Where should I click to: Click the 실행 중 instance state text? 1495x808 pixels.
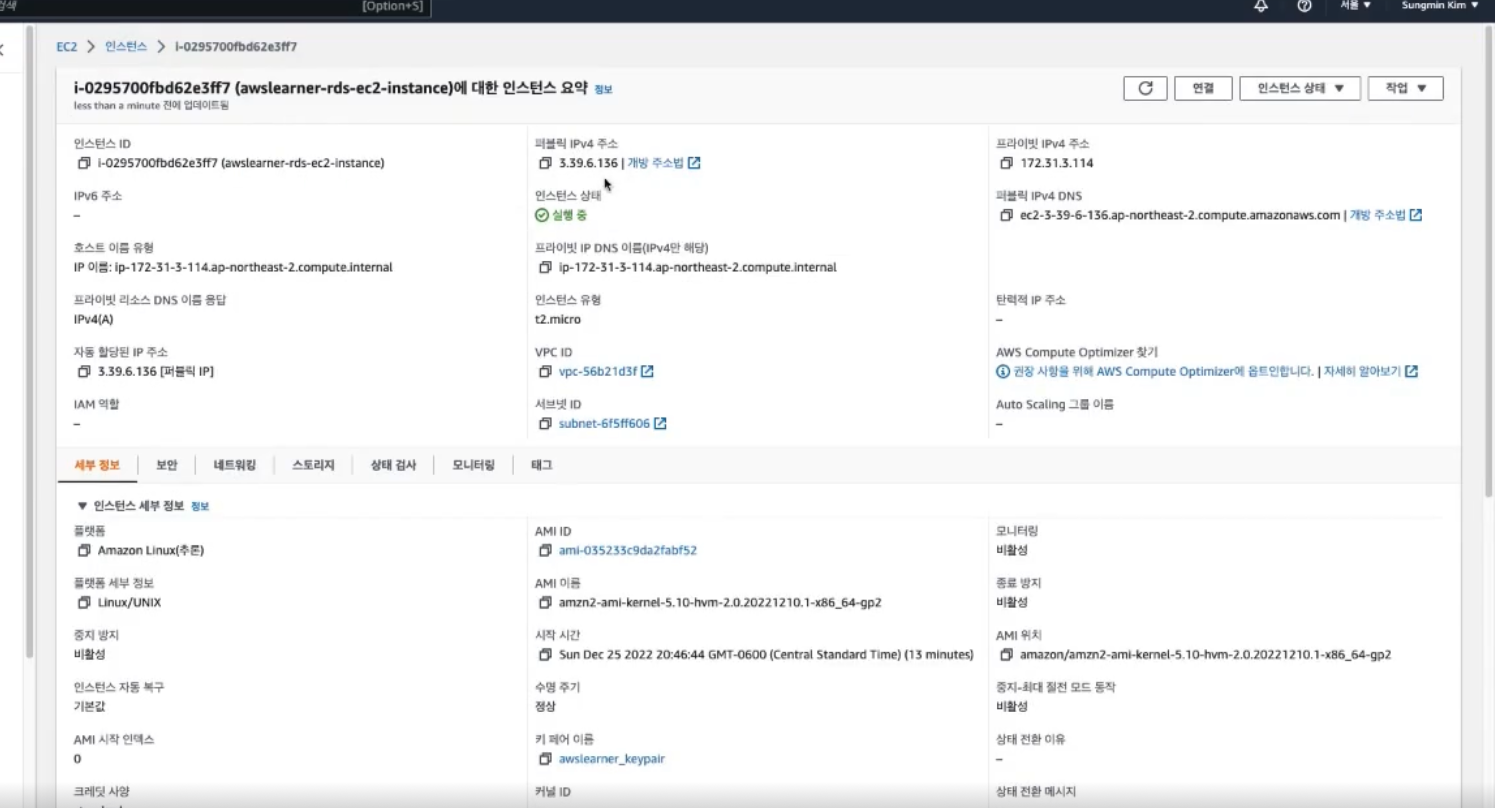click(569, 215)
